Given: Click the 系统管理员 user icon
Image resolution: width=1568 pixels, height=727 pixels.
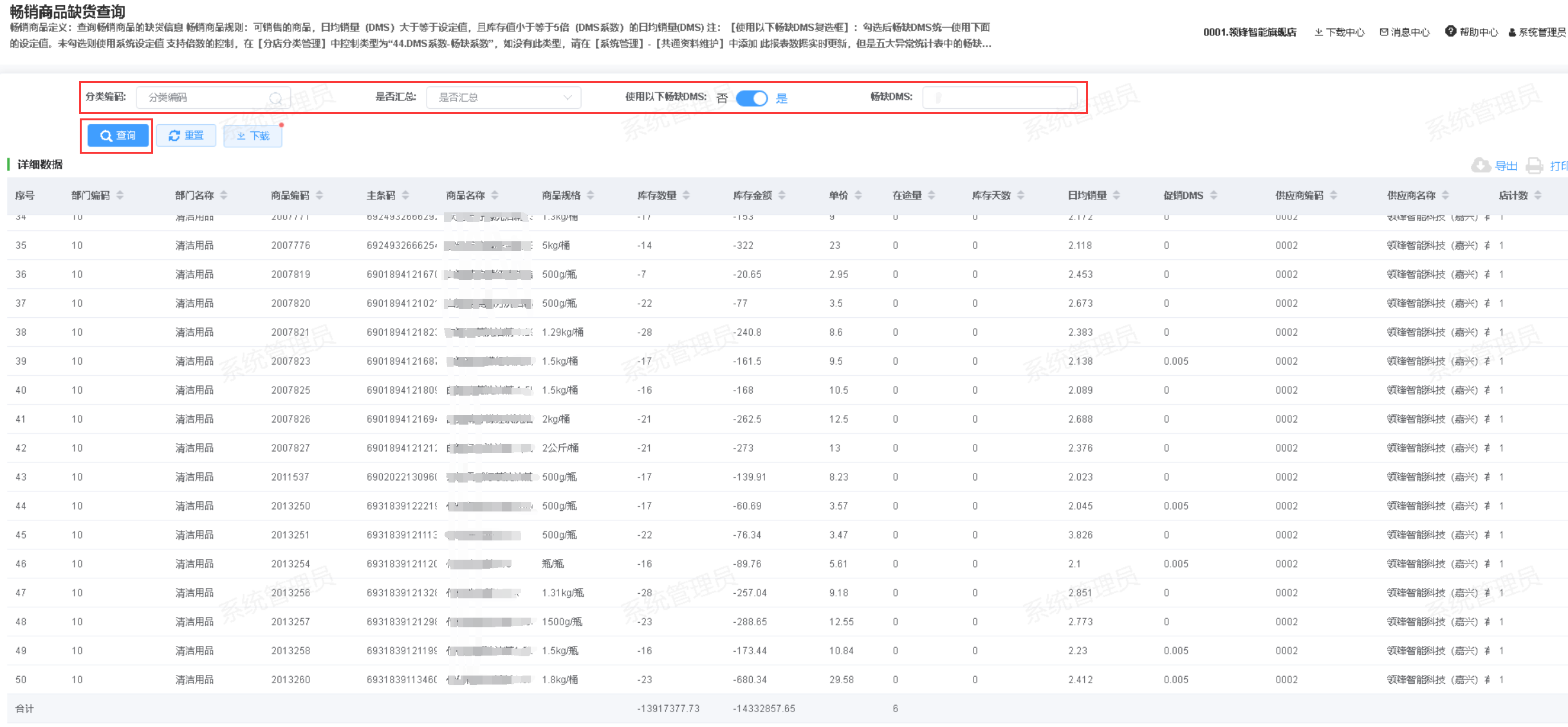Looking at the screenshot, I should [1513, 33].
